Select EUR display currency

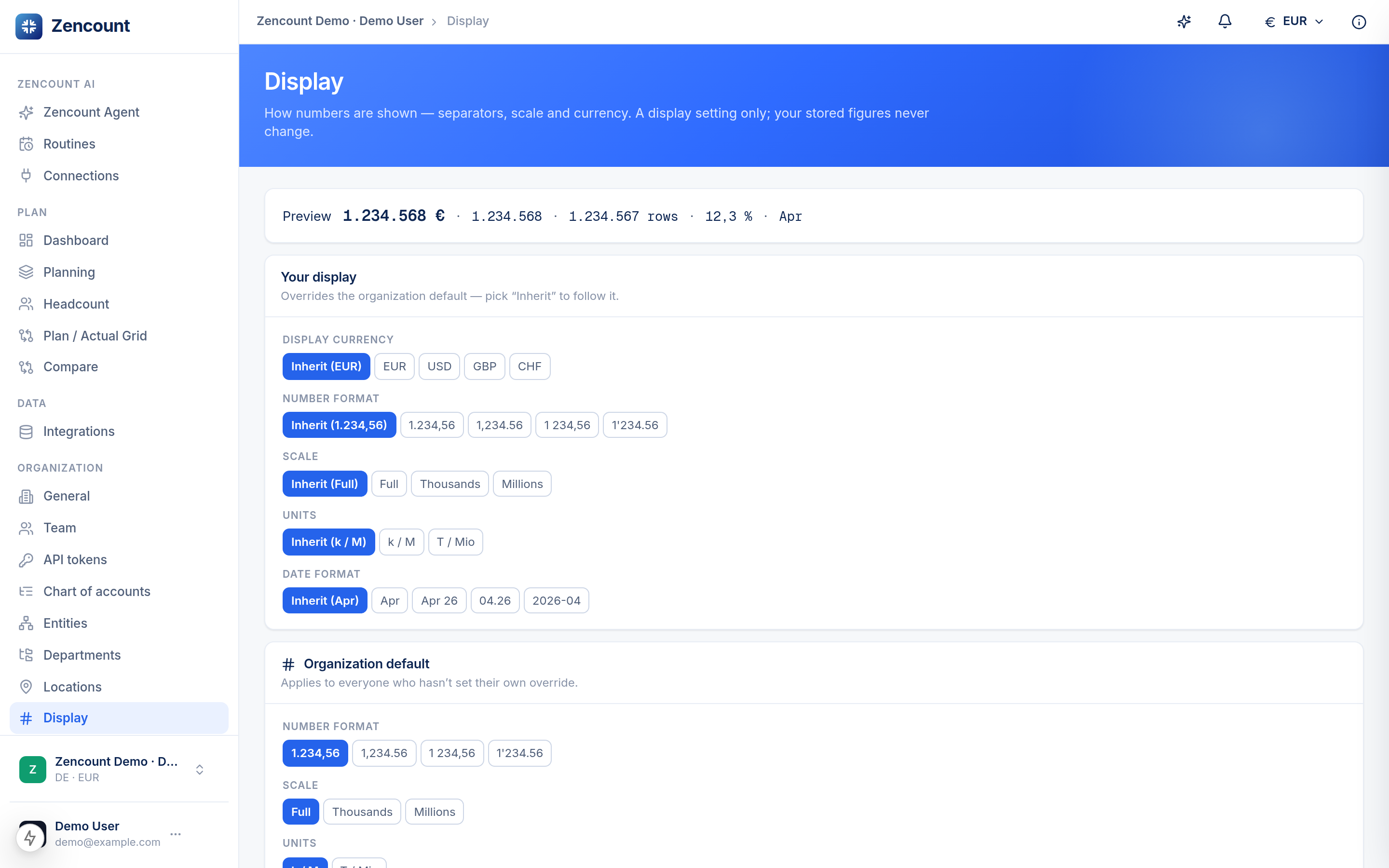point(395,366)
